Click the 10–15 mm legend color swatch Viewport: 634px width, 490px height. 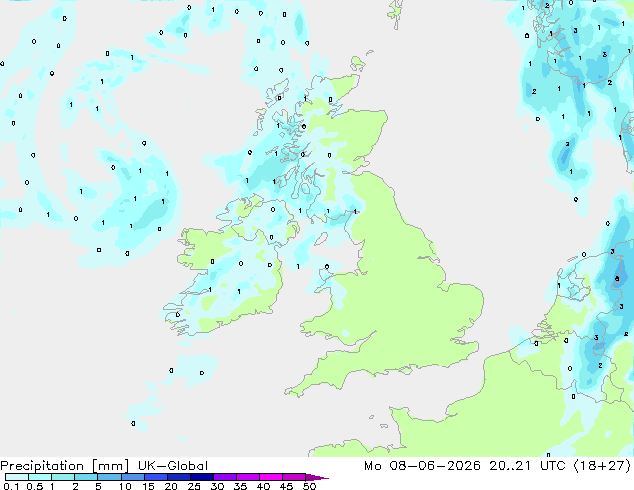[x=133, y=477]
